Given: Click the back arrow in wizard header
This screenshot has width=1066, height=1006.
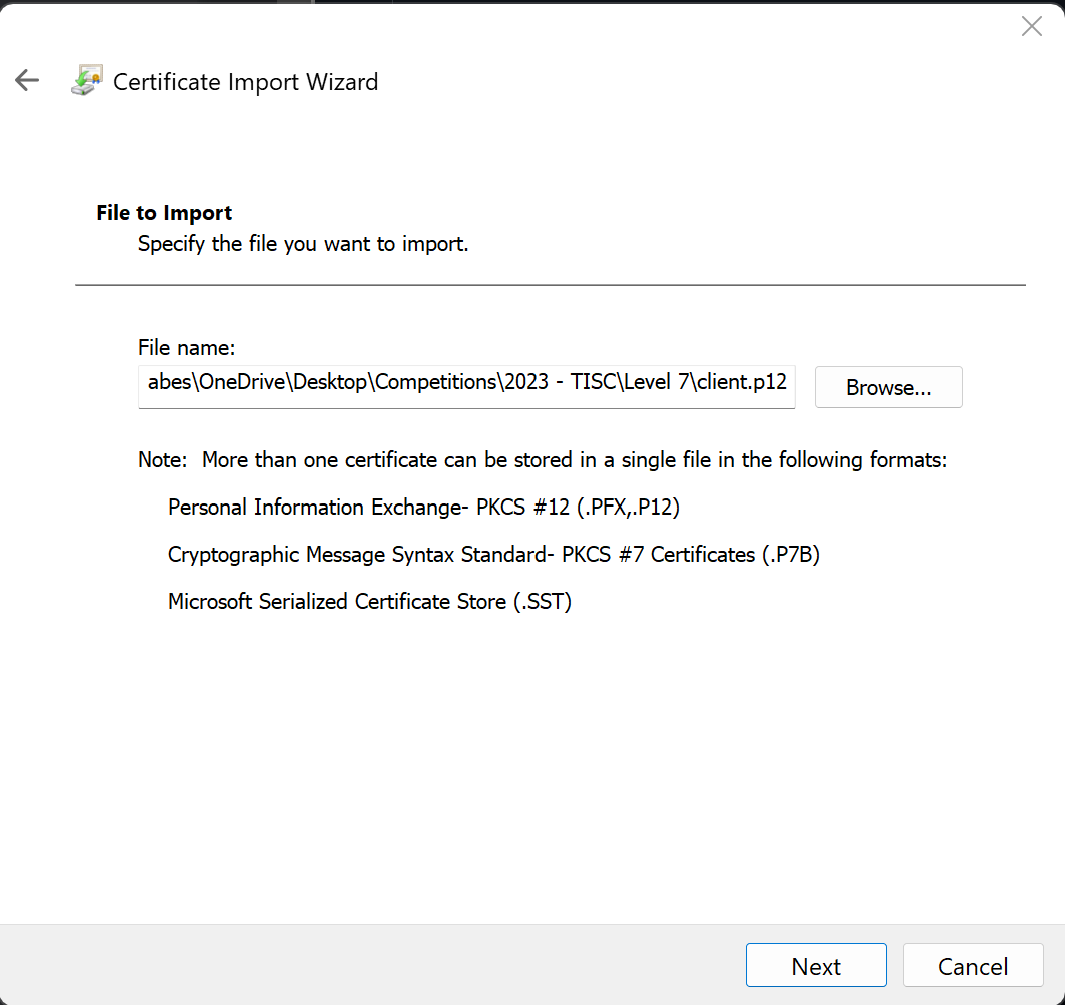Looking at the screenshot, I should (27, 81).
